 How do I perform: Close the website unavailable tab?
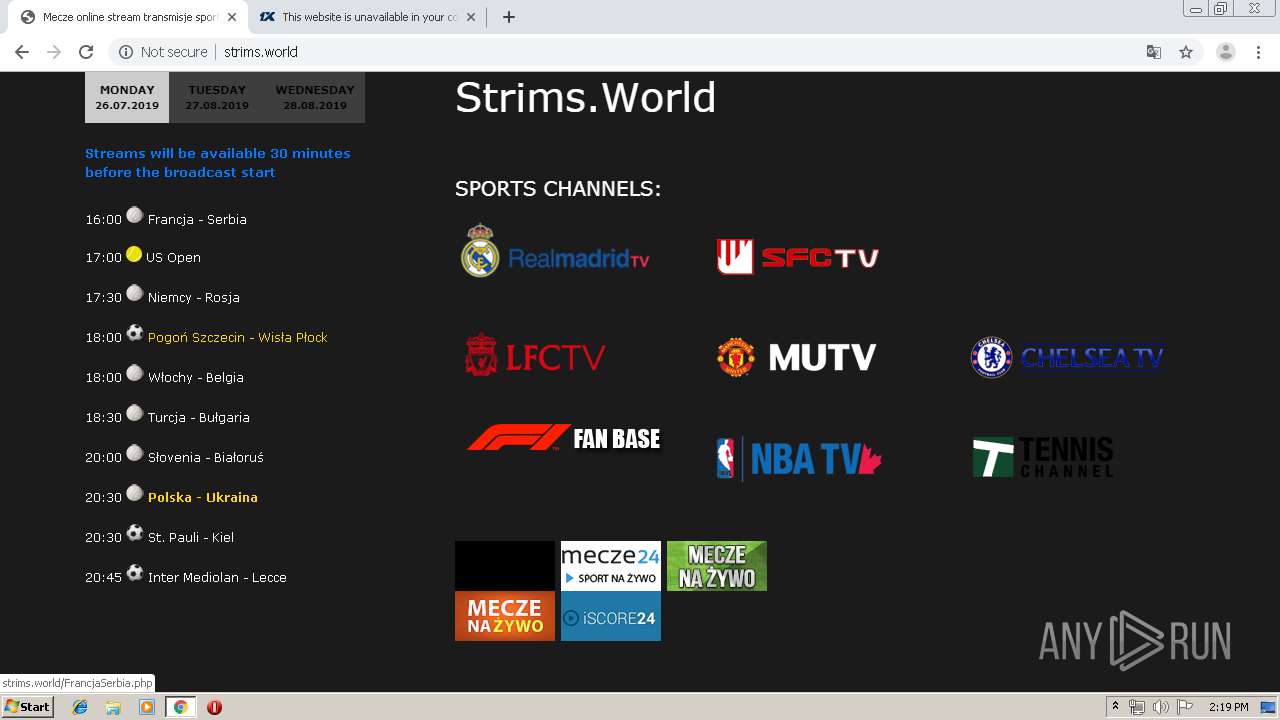(x=471, y=17)
